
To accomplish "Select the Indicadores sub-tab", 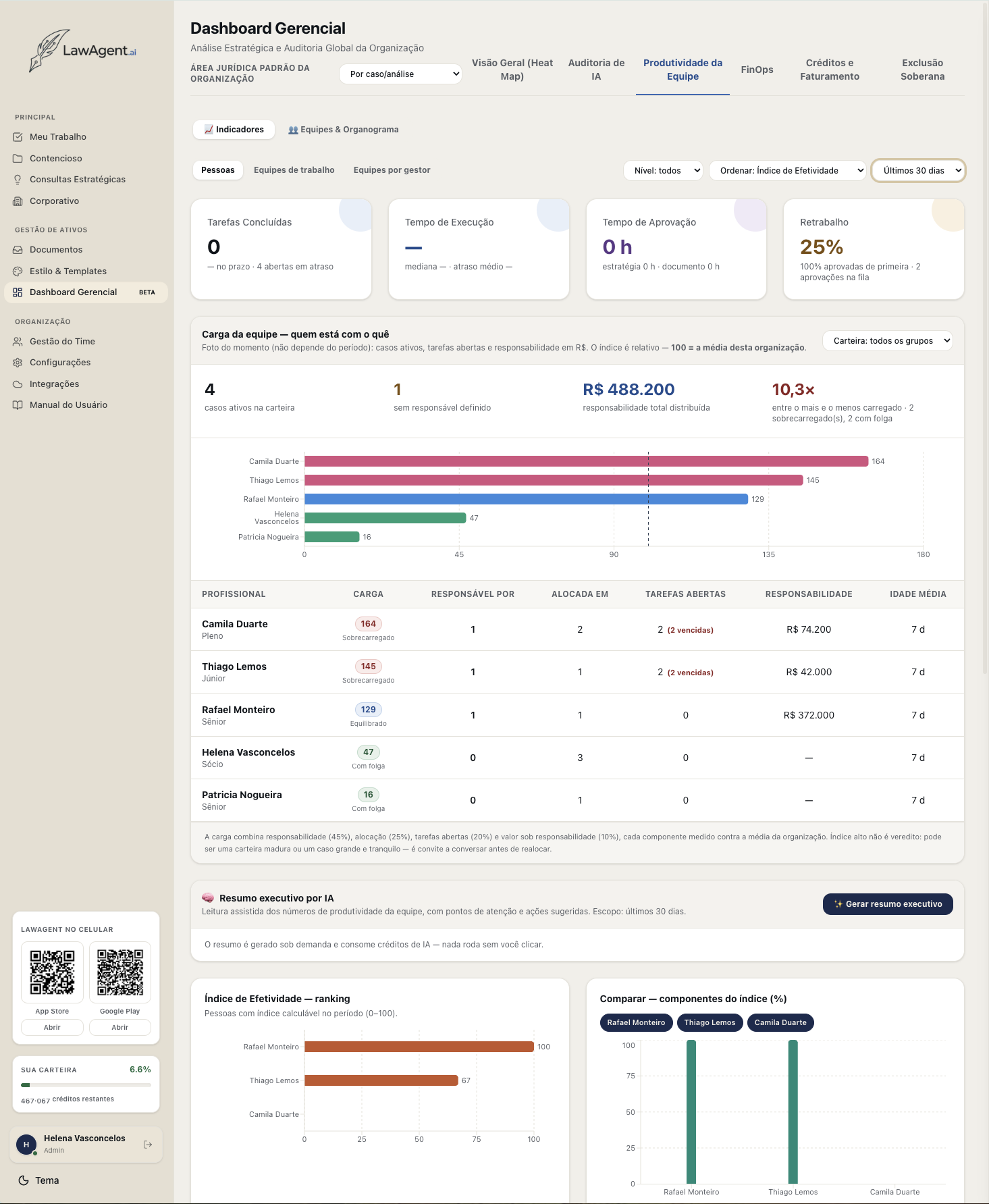I will click(x=234, y=130).
